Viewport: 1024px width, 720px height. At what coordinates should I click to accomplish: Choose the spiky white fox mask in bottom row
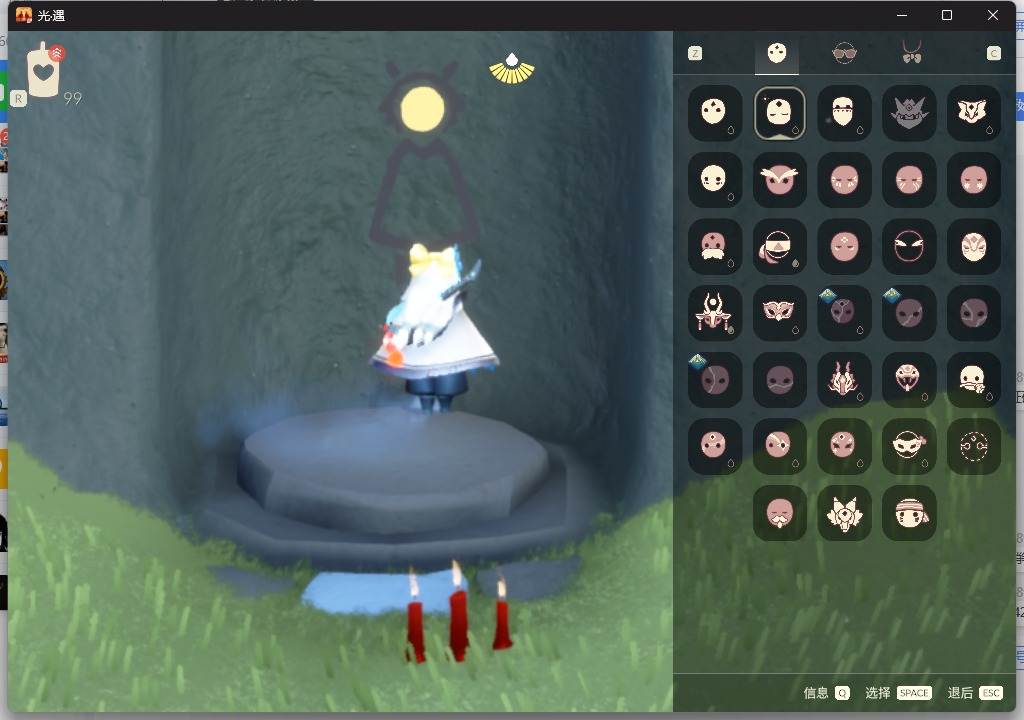844,513
